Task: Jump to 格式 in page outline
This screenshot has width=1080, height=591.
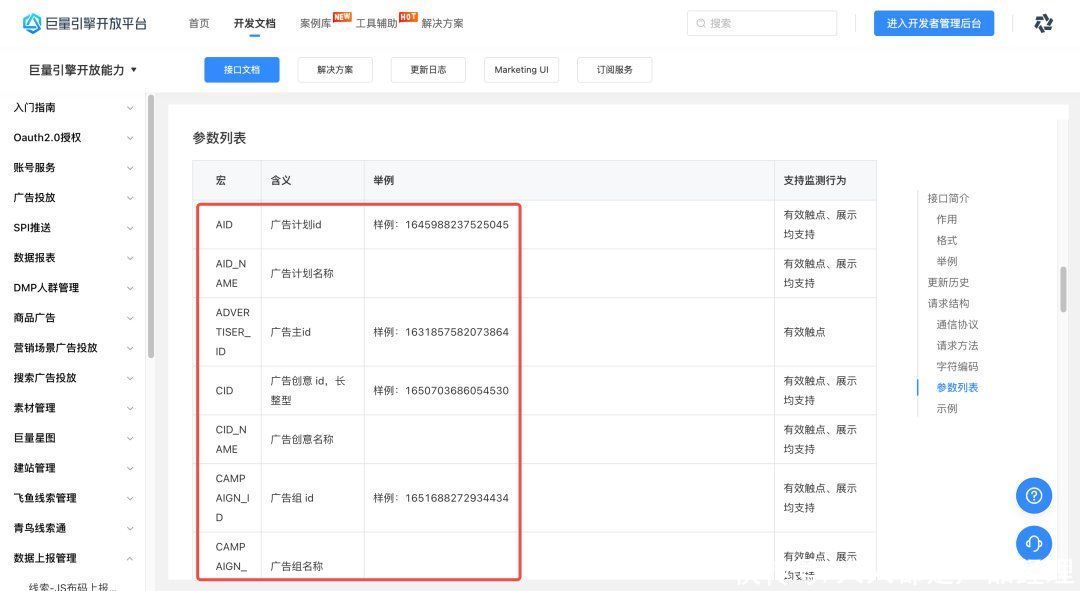Action: pos(946,240)
